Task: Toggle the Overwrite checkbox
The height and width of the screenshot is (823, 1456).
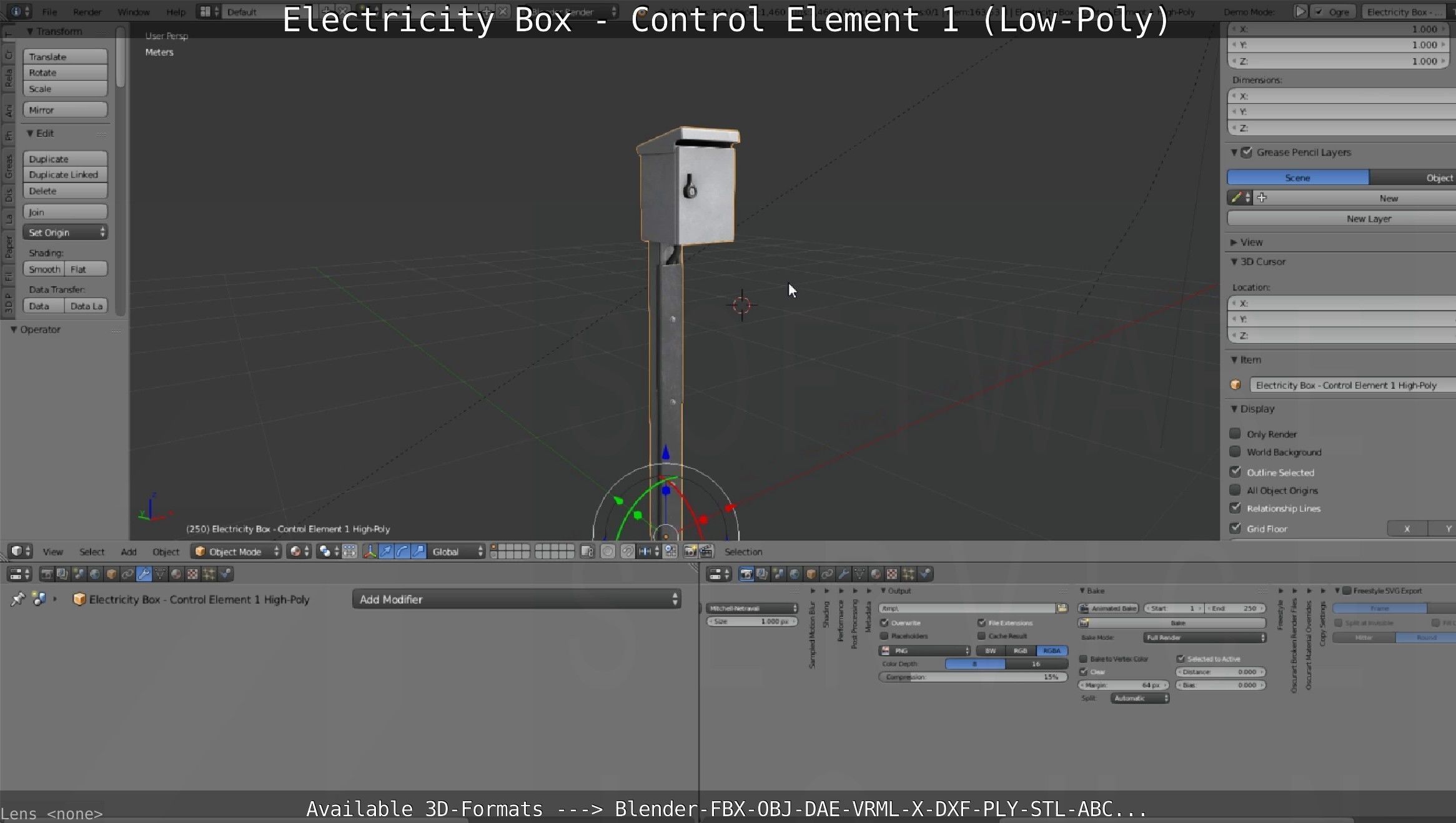Action: pos(884,622)
